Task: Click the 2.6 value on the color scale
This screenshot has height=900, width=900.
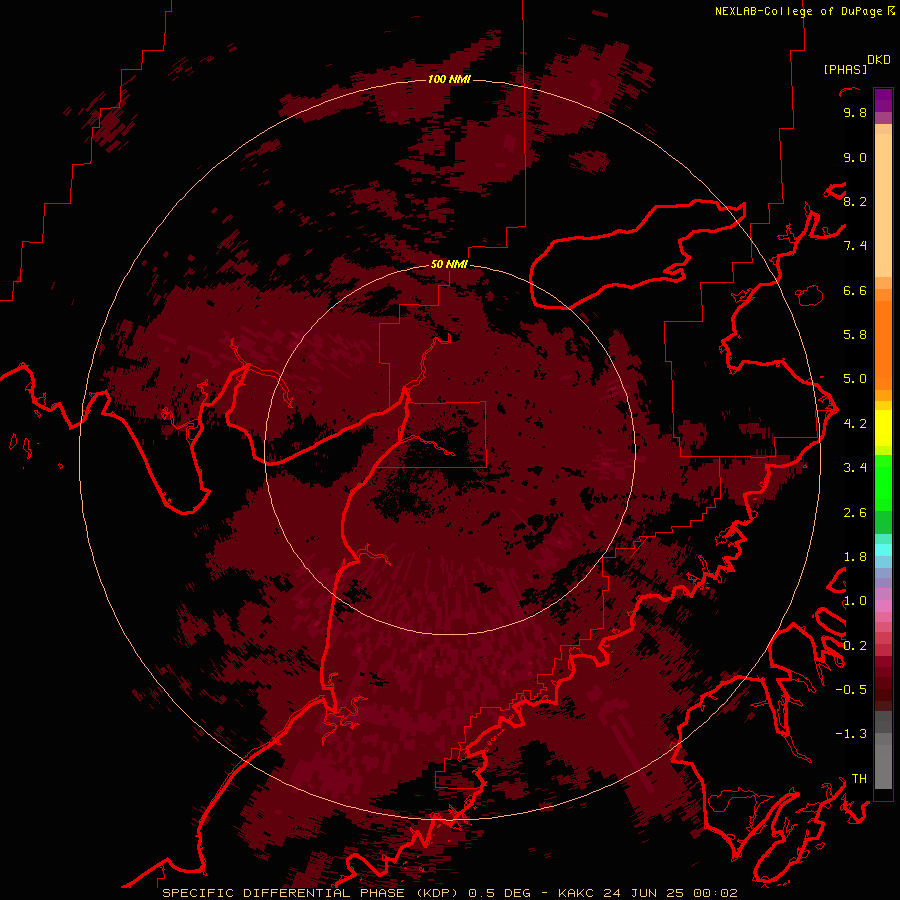Action: click(x=855, y=513)
